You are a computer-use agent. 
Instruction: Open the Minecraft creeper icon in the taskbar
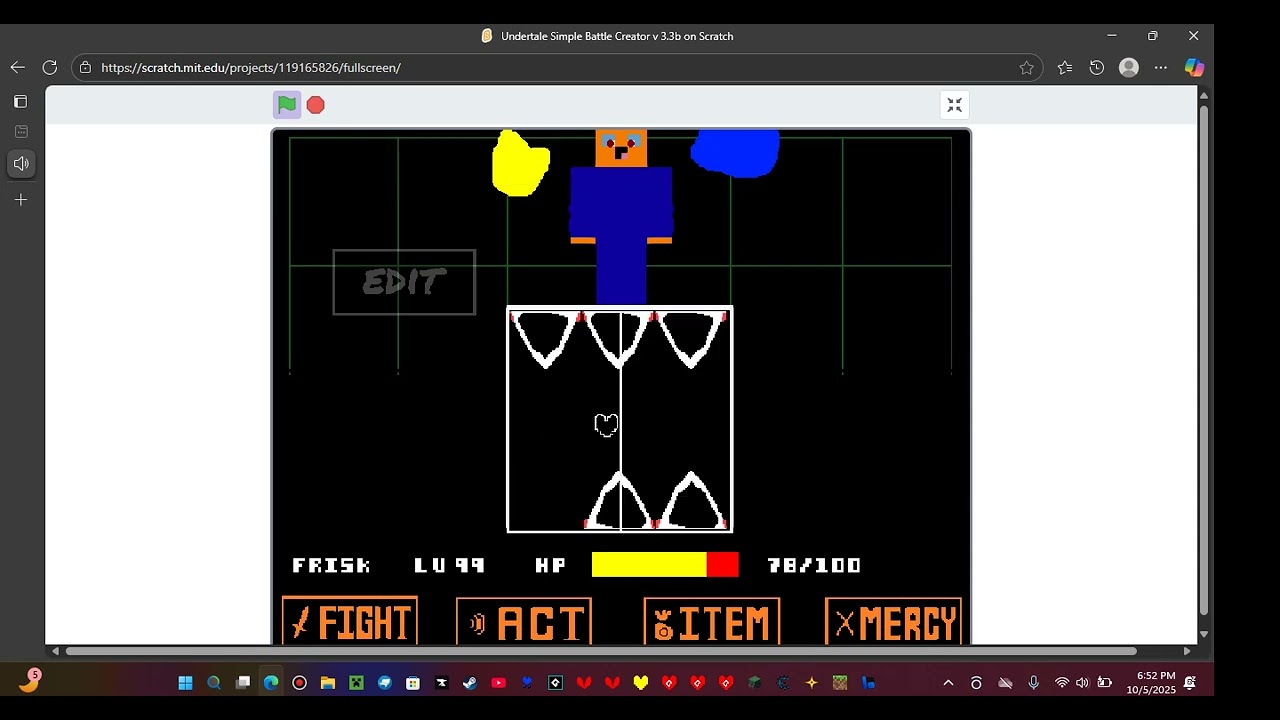(x=356, y=683)
